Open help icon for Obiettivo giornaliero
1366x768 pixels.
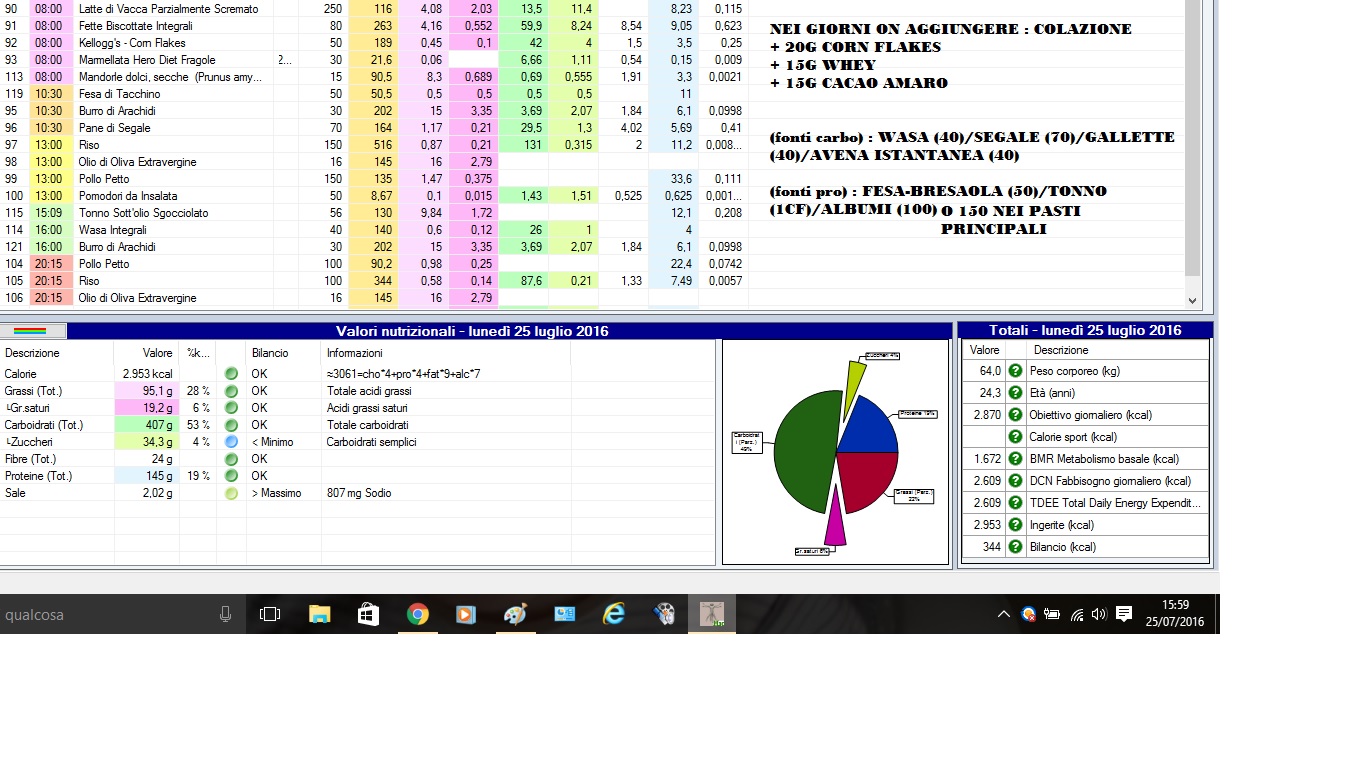point(1016,415)
